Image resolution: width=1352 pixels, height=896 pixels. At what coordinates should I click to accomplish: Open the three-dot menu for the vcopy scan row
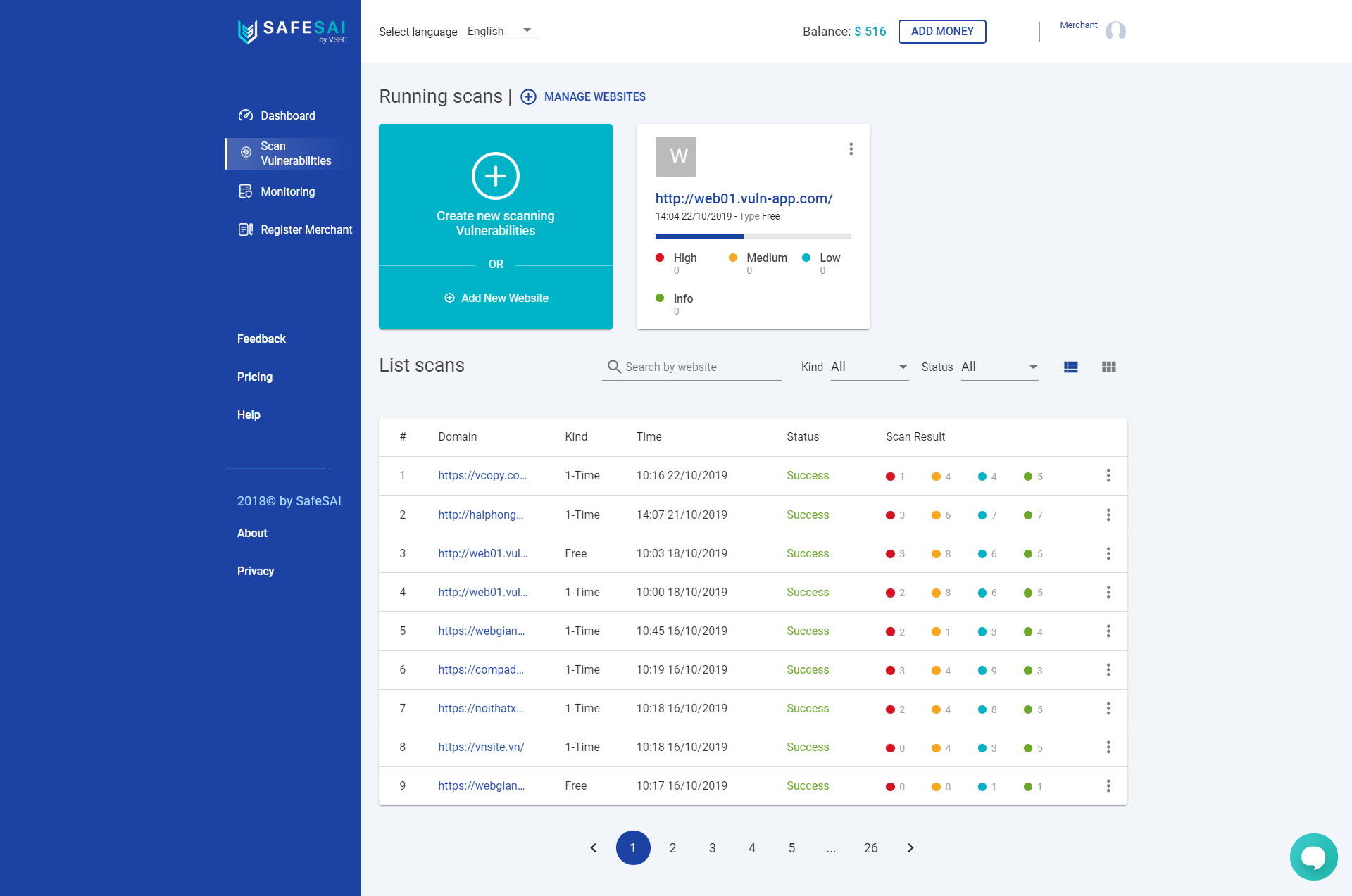[x=1108, y=476]
